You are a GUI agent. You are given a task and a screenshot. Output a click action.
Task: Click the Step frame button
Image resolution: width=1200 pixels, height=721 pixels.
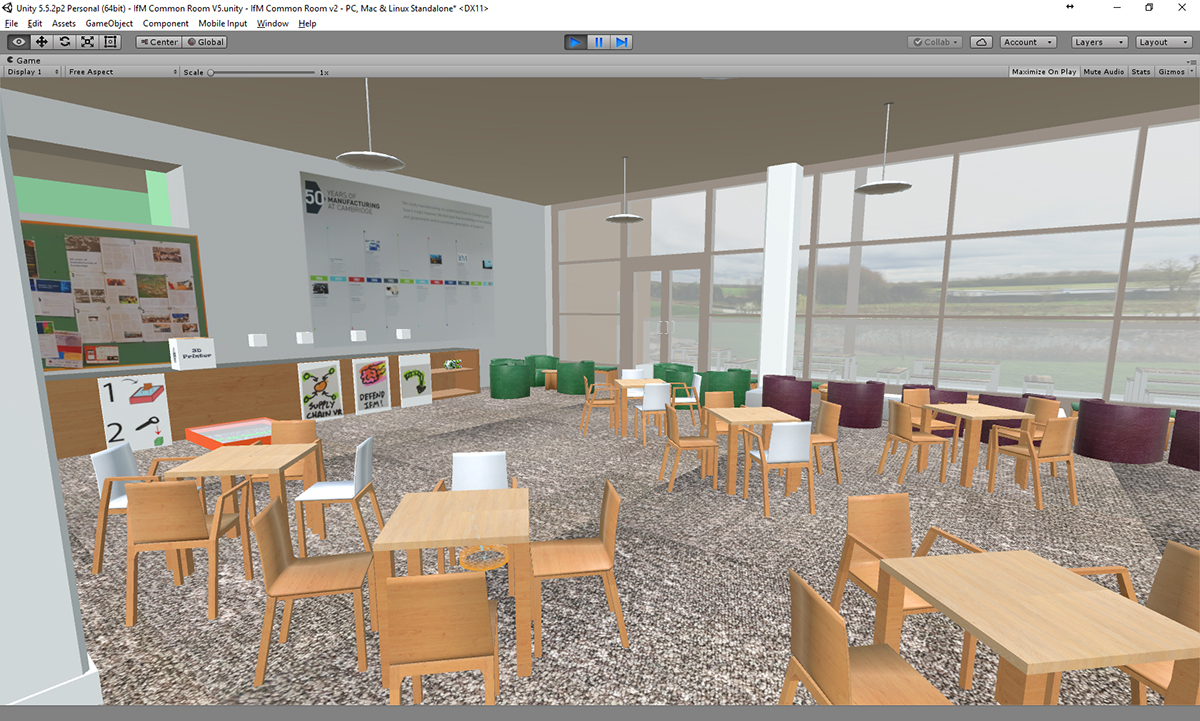coord(621,42)
